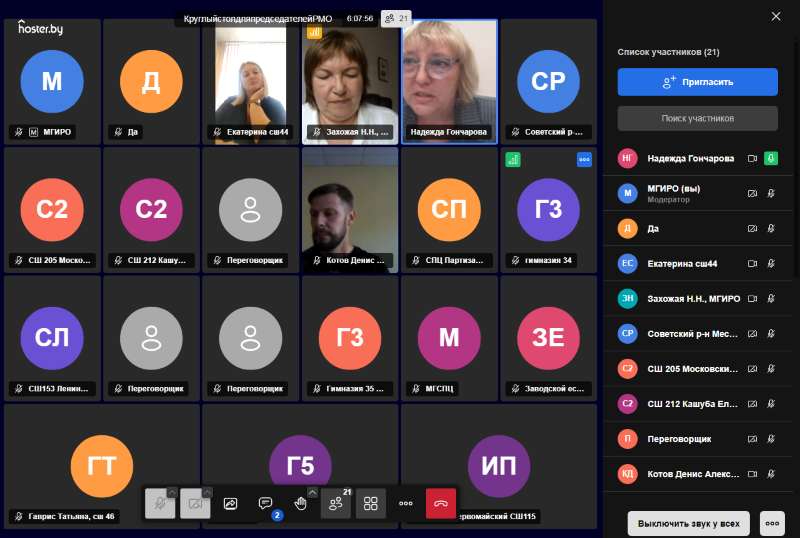Viewport: 800px width, 538px height.
Task: Toggle camera icon for Надежда Гончарова in list
Action: pyautogui.click(x=752, y=158)
